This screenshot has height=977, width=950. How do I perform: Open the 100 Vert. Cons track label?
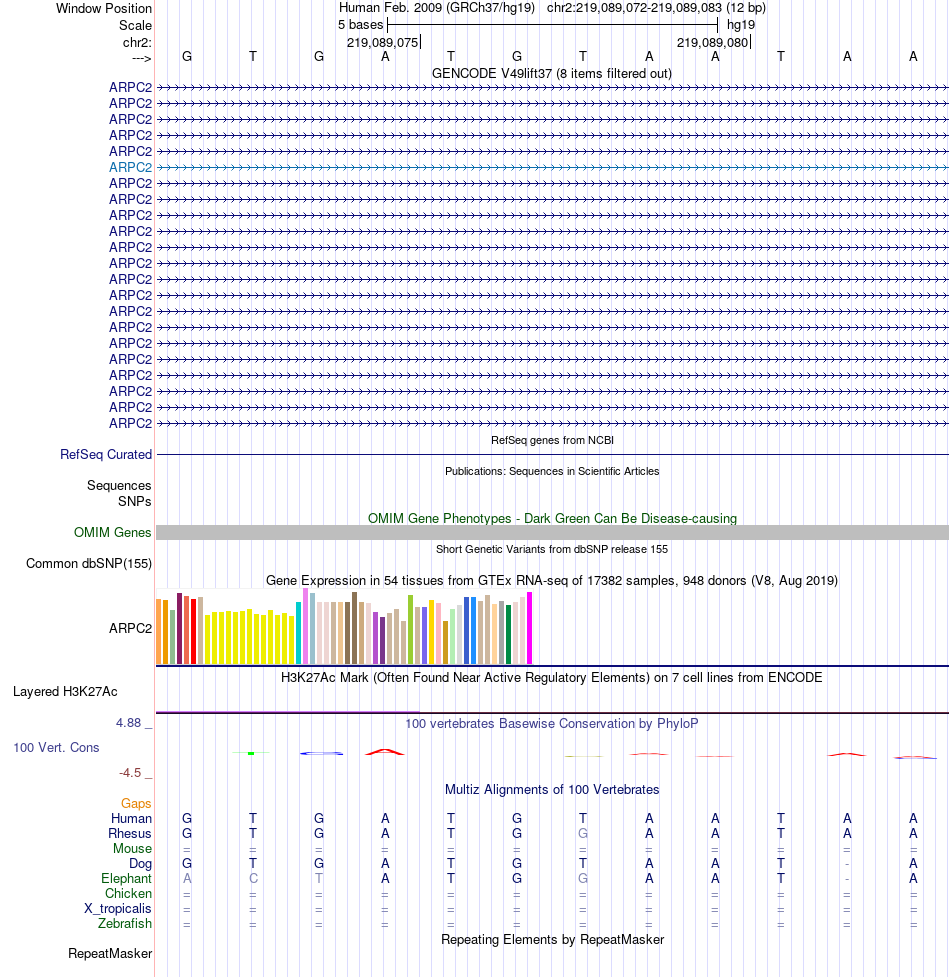56,747
